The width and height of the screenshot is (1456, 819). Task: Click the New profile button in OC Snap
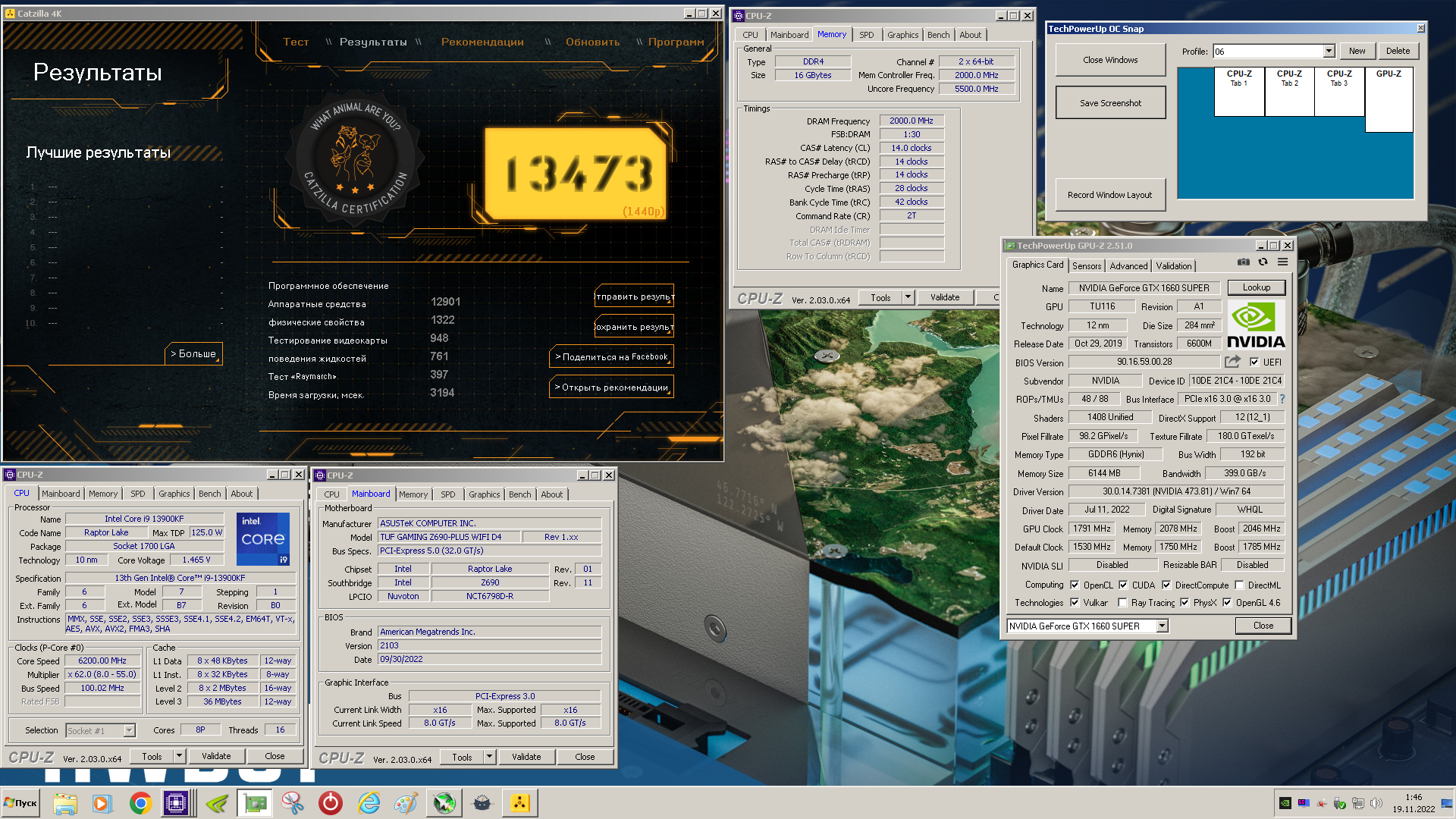1357,51
